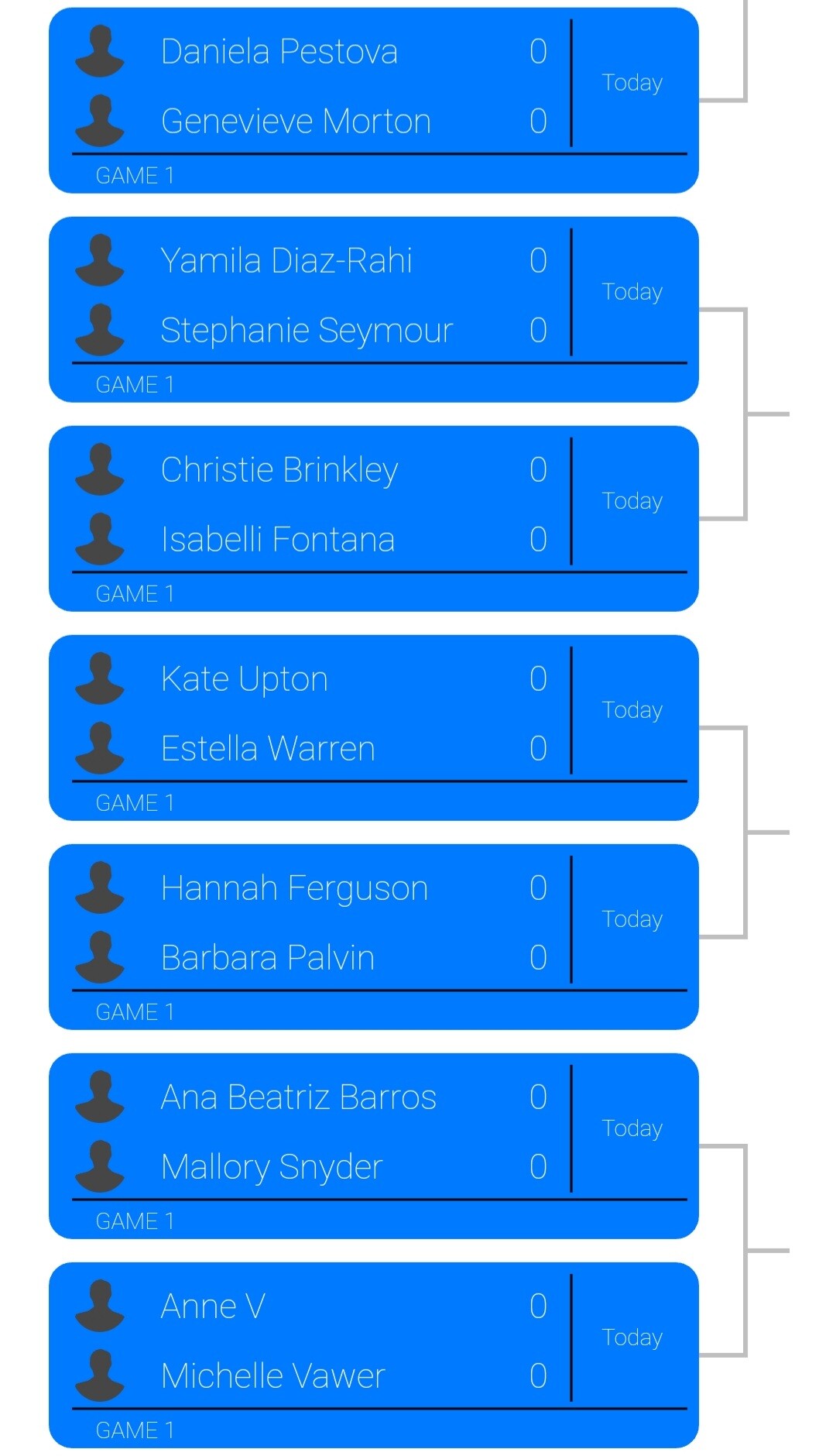
Task: Click Today in Kate Upton's match
Action: click(632, 710)
